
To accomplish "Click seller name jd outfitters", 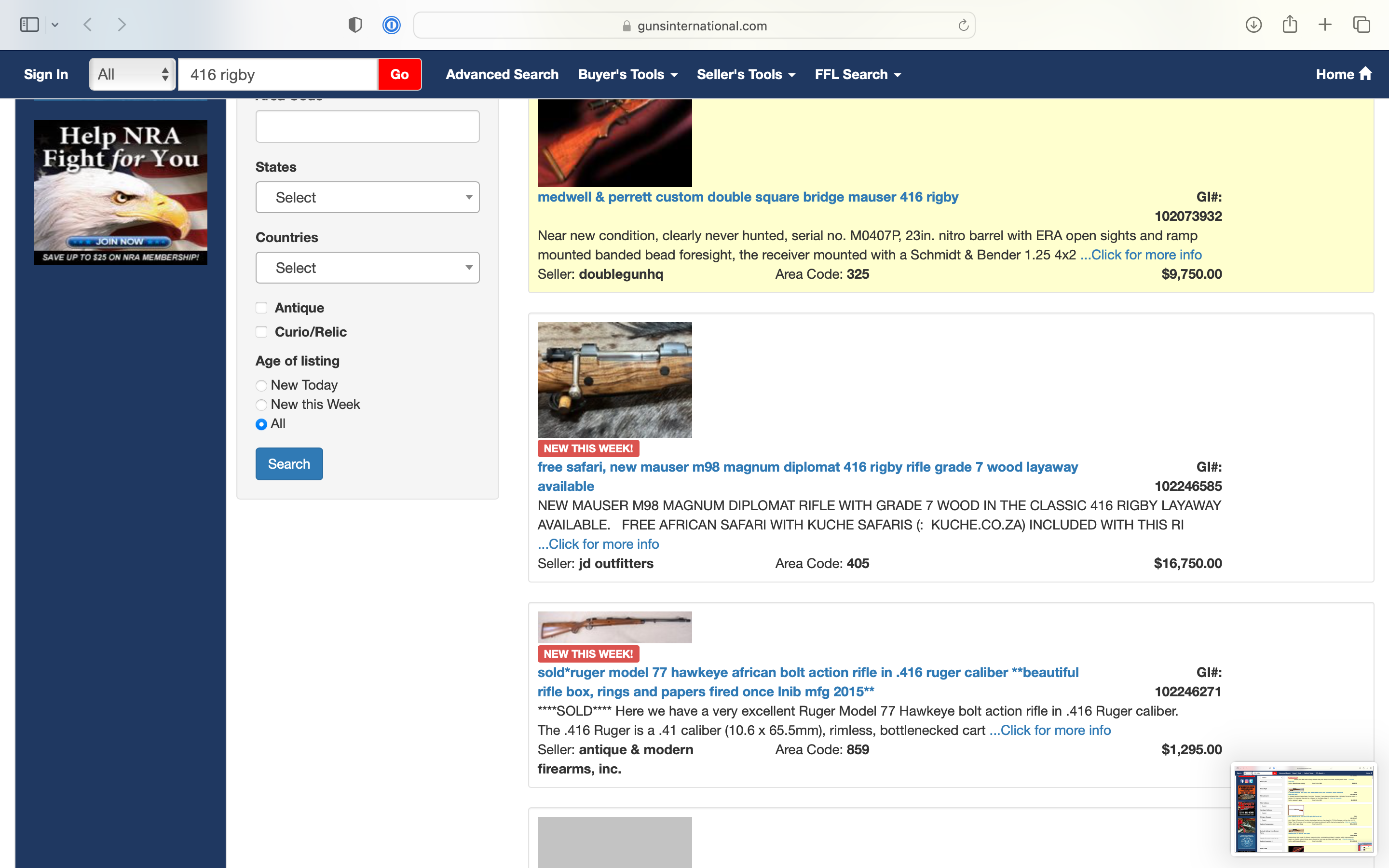I will coord(616,564).
